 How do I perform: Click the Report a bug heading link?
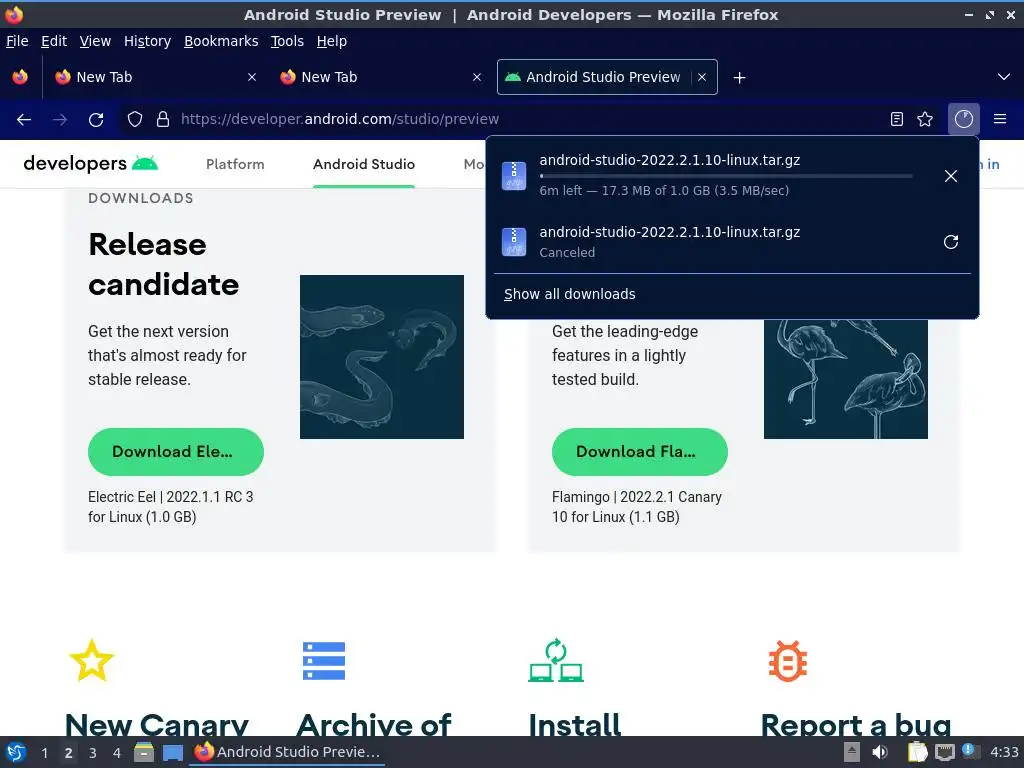coord(856,724)
